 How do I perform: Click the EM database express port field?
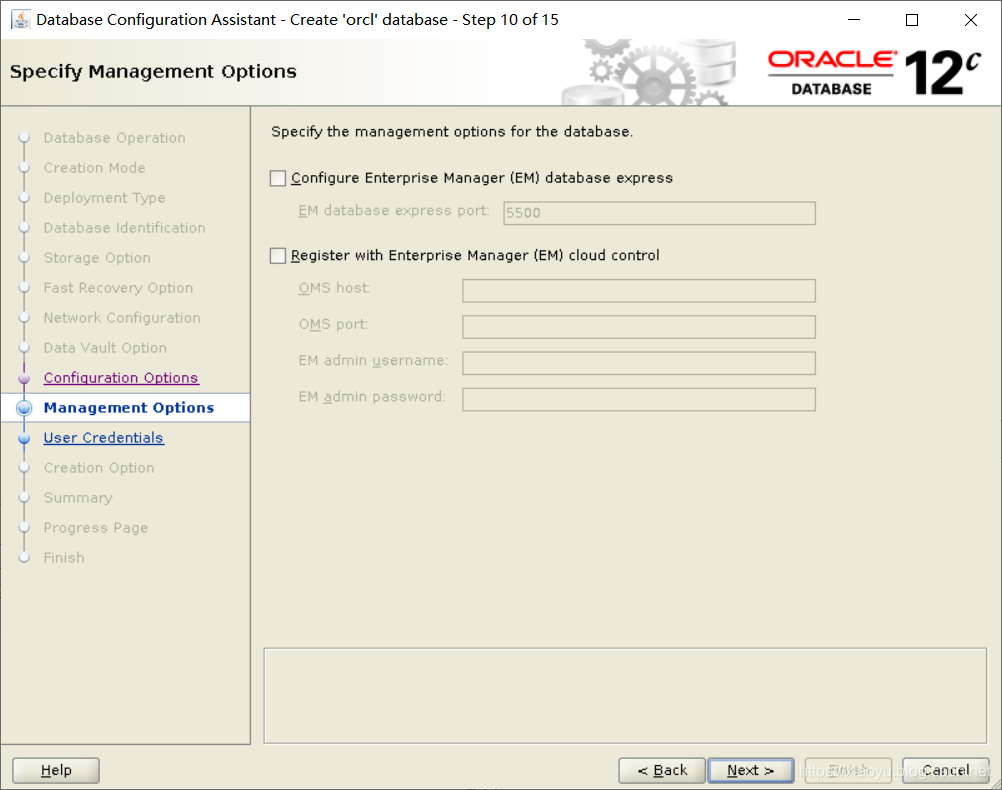(x=659, y=213)
